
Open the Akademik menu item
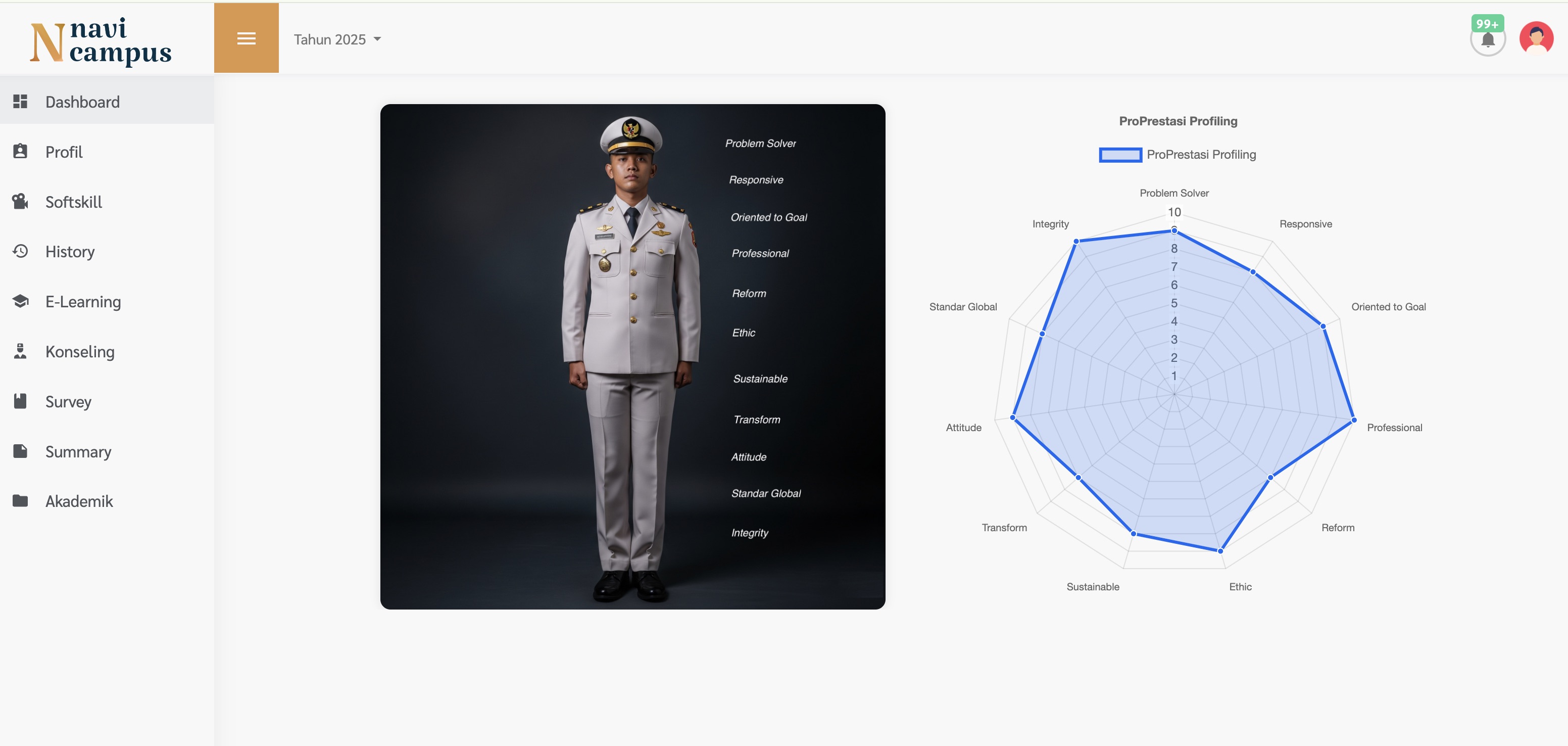[x=107, y=501]
